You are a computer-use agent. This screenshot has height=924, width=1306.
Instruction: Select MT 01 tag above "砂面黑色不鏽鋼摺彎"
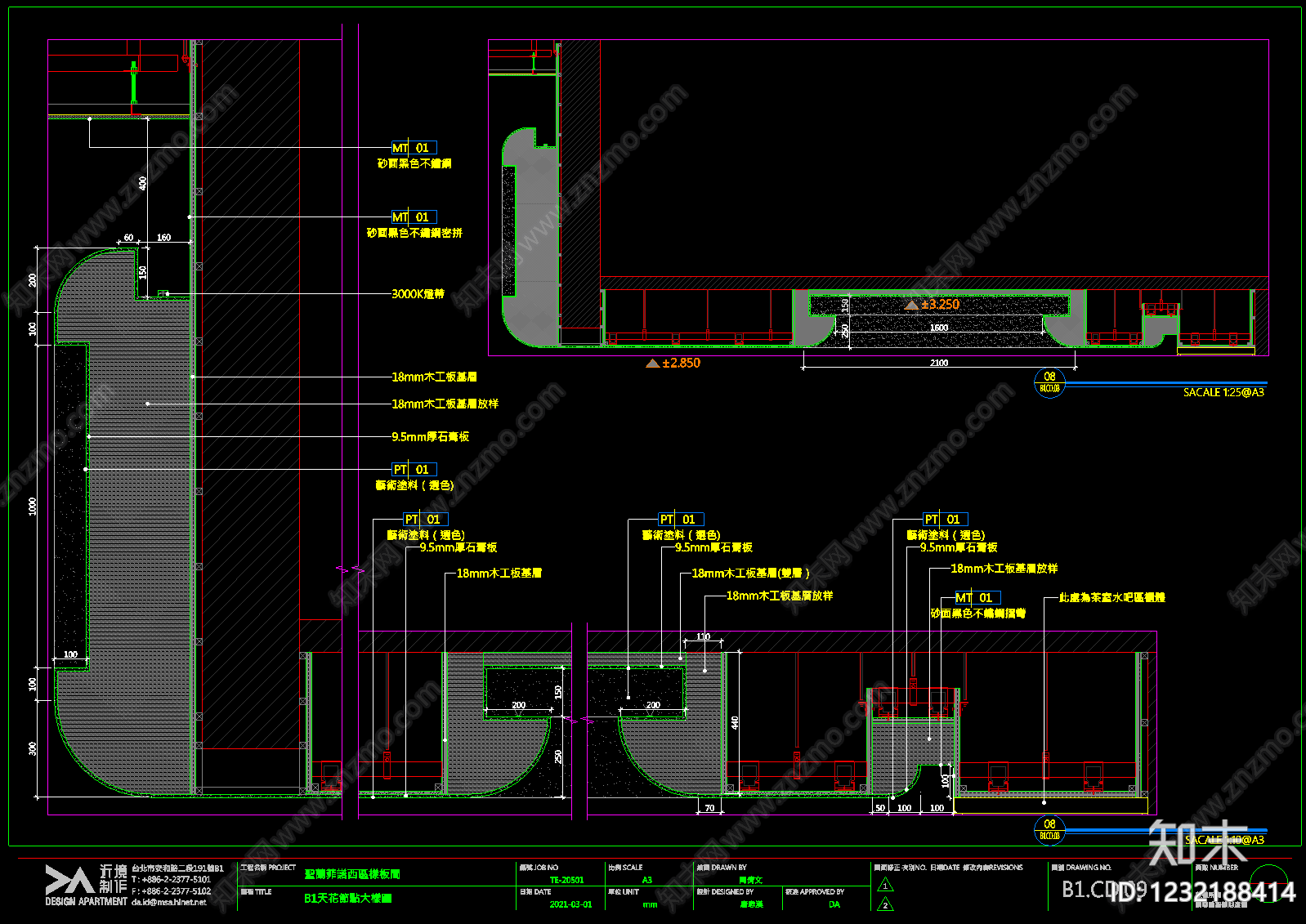[977, 598]
